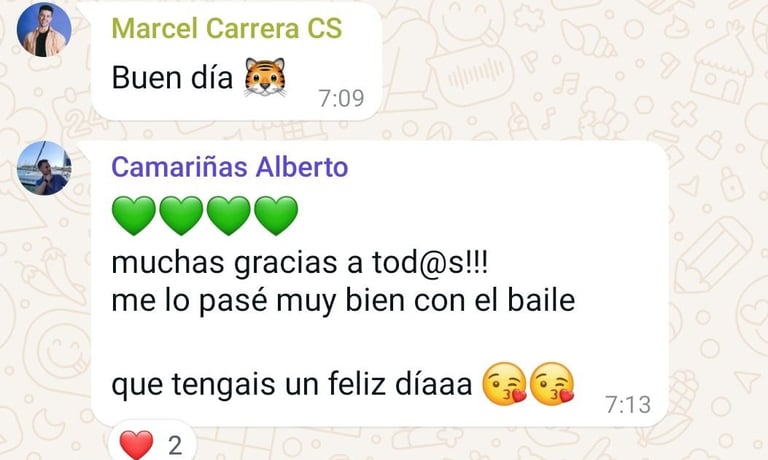Open Camariñas Alberto profile picture
The width and height of the screenshot is (768, 460).
tap(44, 168)
